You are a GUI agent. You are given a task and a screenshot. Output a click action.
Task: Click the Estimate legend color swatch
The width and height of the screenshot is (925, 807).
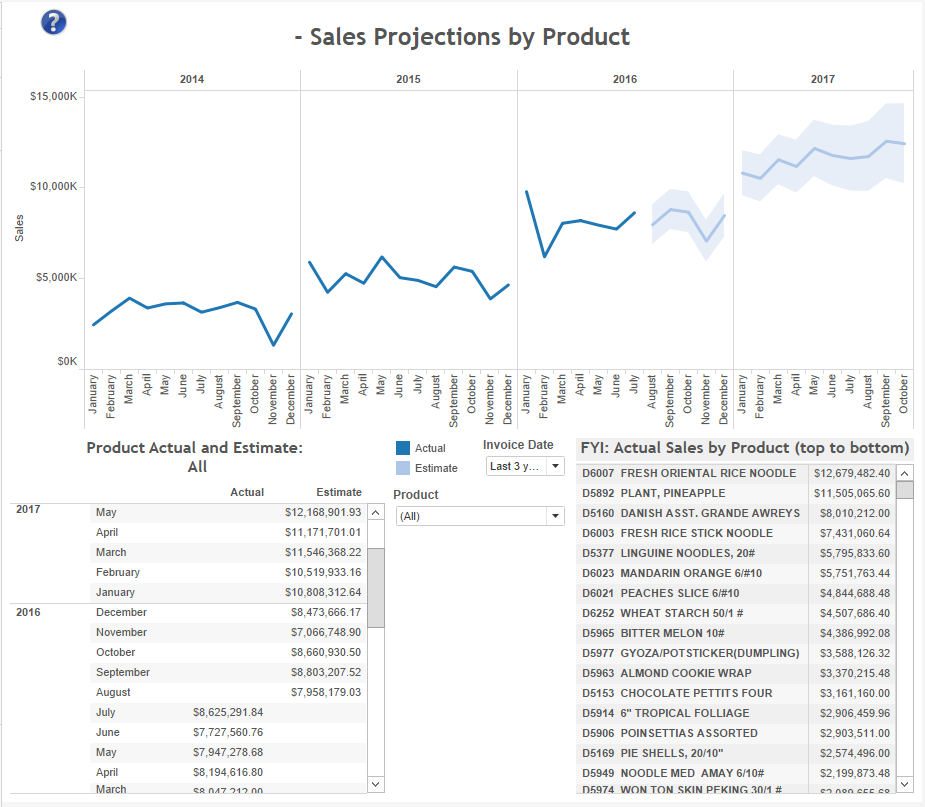[403, 468]
